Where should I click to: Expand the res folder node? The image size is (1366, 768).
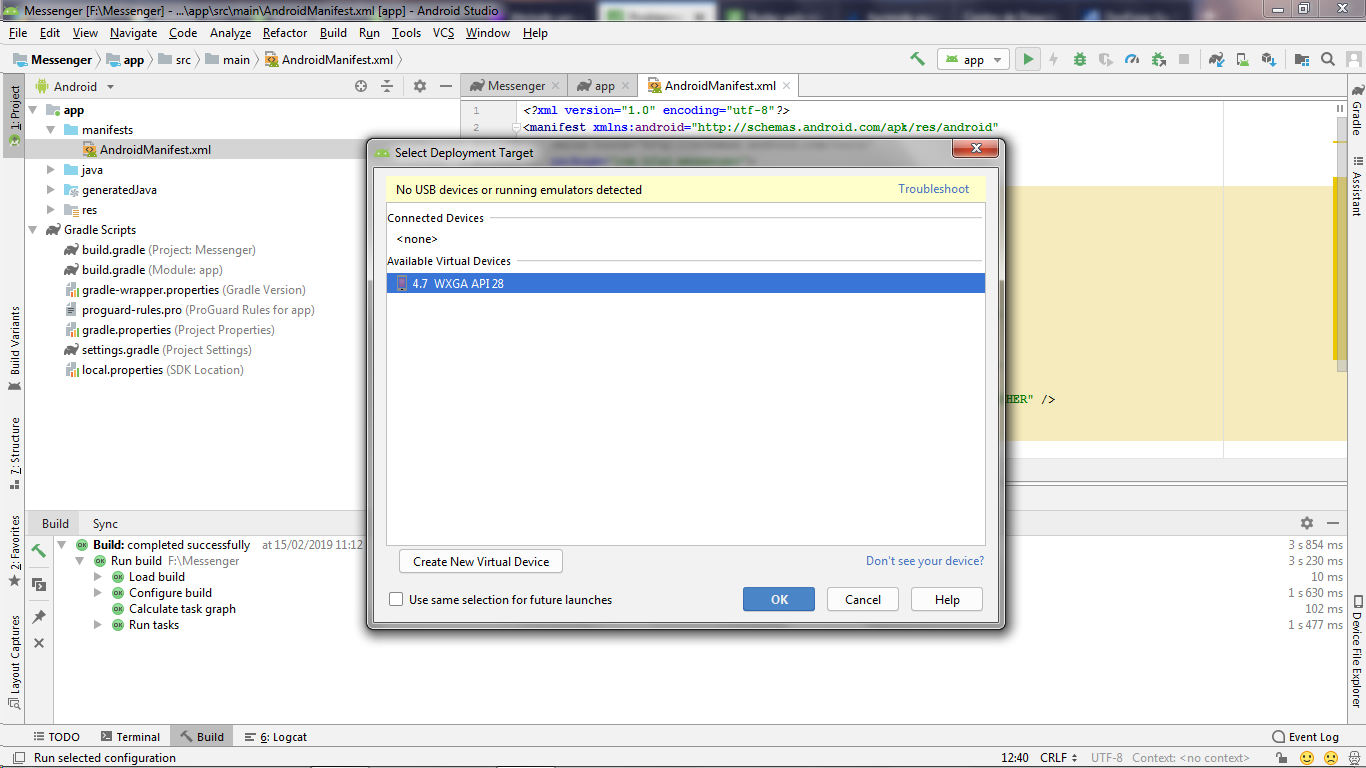51,210
